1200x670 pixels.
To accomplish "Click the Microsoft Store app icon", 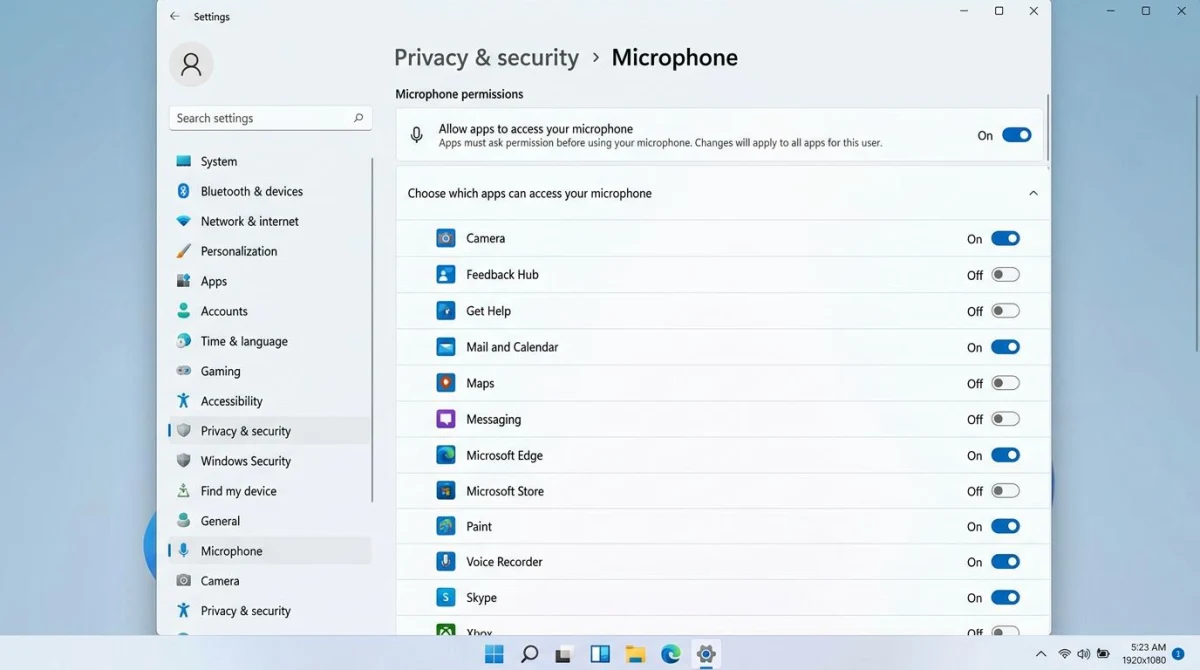I will [446, 491].
